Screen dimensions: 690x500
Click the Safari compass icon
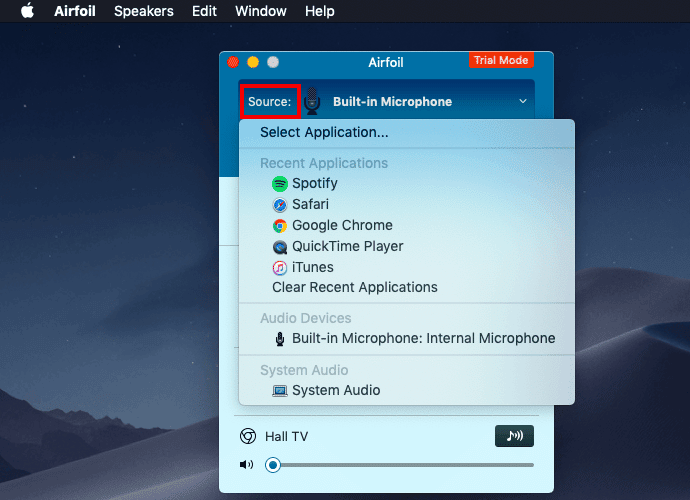click(280, 205)
